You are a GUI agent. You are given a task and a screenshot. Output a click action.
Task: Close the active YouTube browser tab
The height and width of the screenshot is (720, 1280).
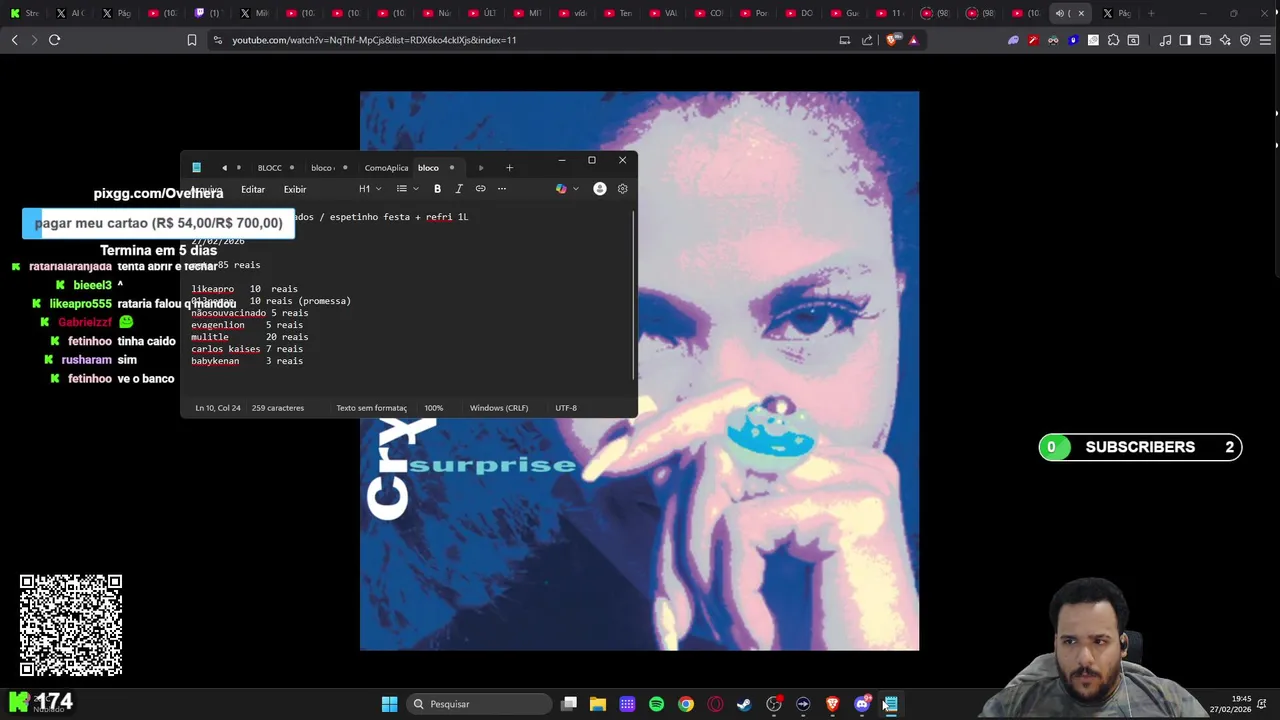click(x=1081, y=13)
